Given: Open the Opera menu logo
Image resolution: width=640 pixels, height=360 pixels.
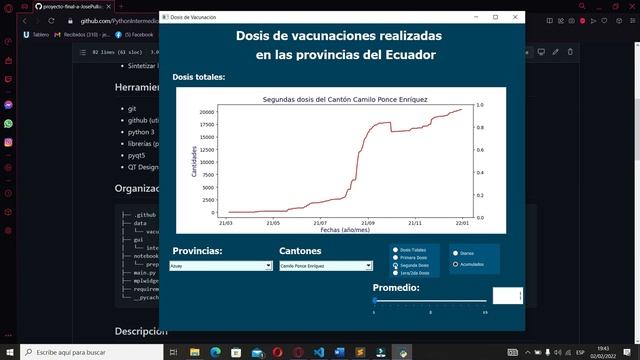Looking at the screenshot, I should 8,8.
